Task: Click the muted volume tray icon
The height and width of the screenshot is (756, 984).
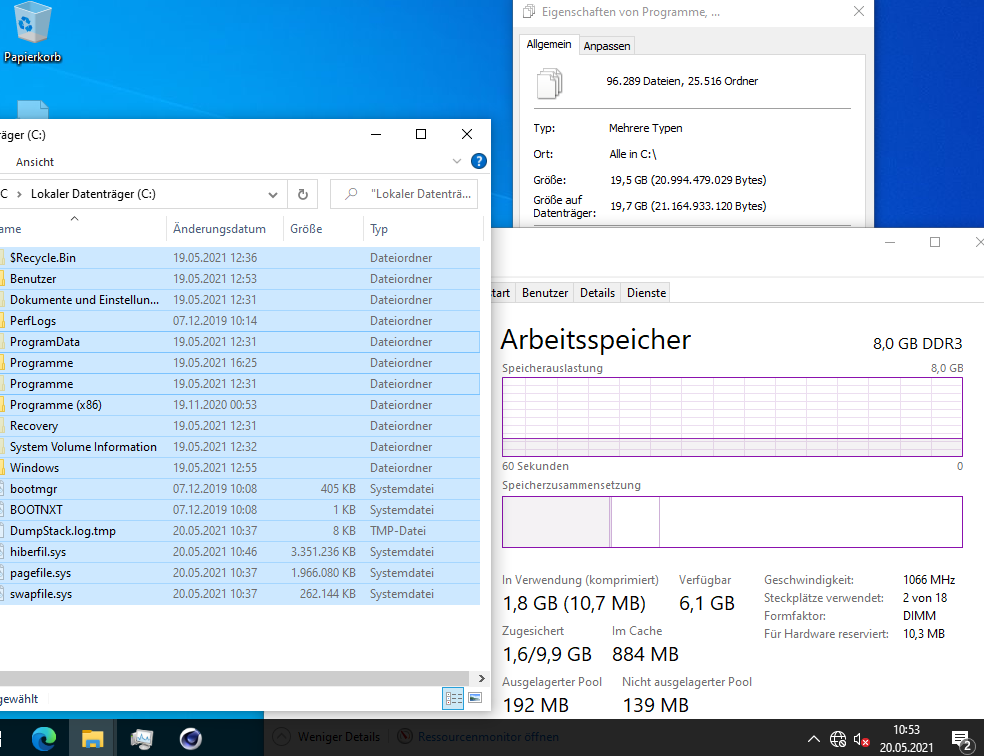Action: point(861,739)
